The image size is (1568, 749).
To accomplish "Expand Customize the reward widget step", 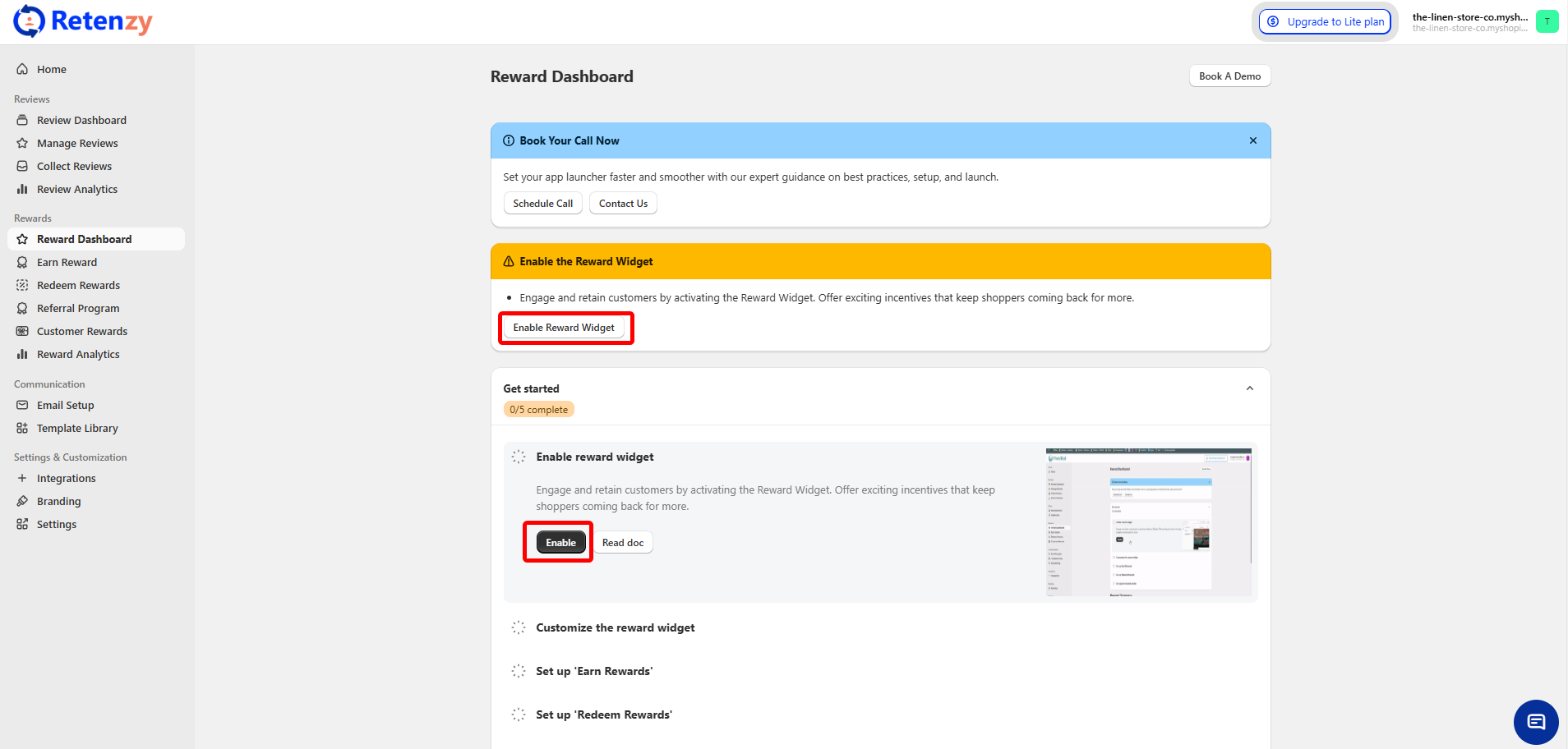I will [615, 628].
